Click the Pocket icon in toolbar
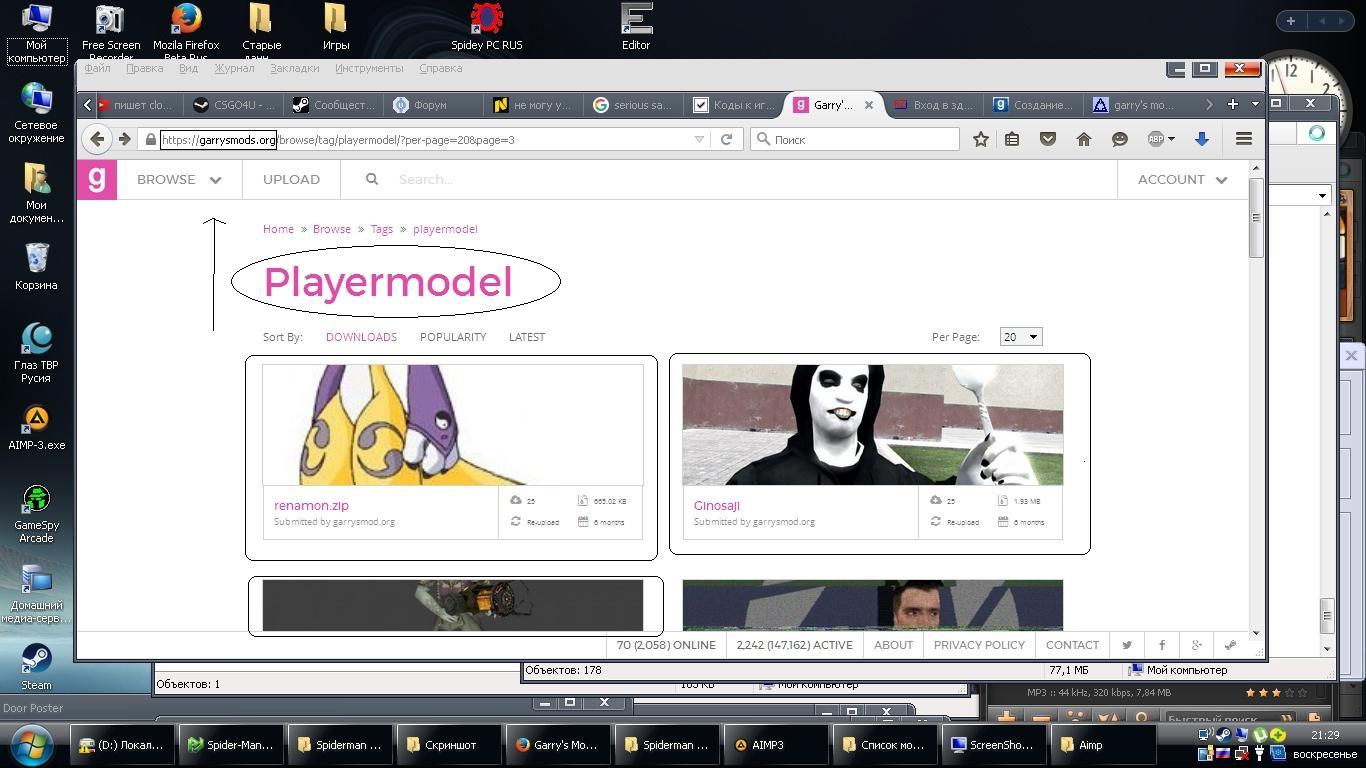The width and height of the screenshot is (1366, 768). (x=1048, y=139)
